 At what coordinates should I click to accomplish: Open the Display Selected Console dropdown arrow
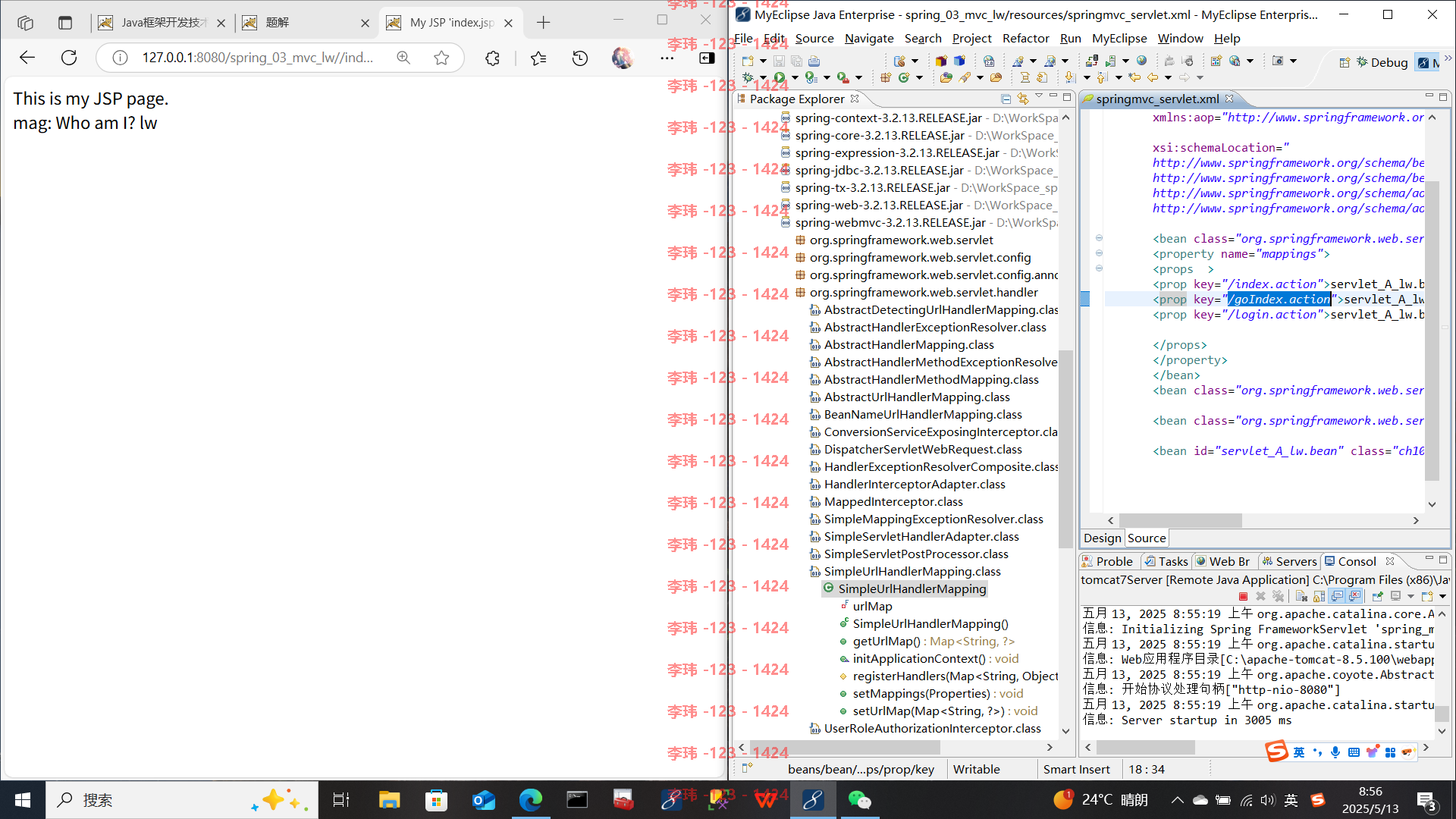[1410, 596]
